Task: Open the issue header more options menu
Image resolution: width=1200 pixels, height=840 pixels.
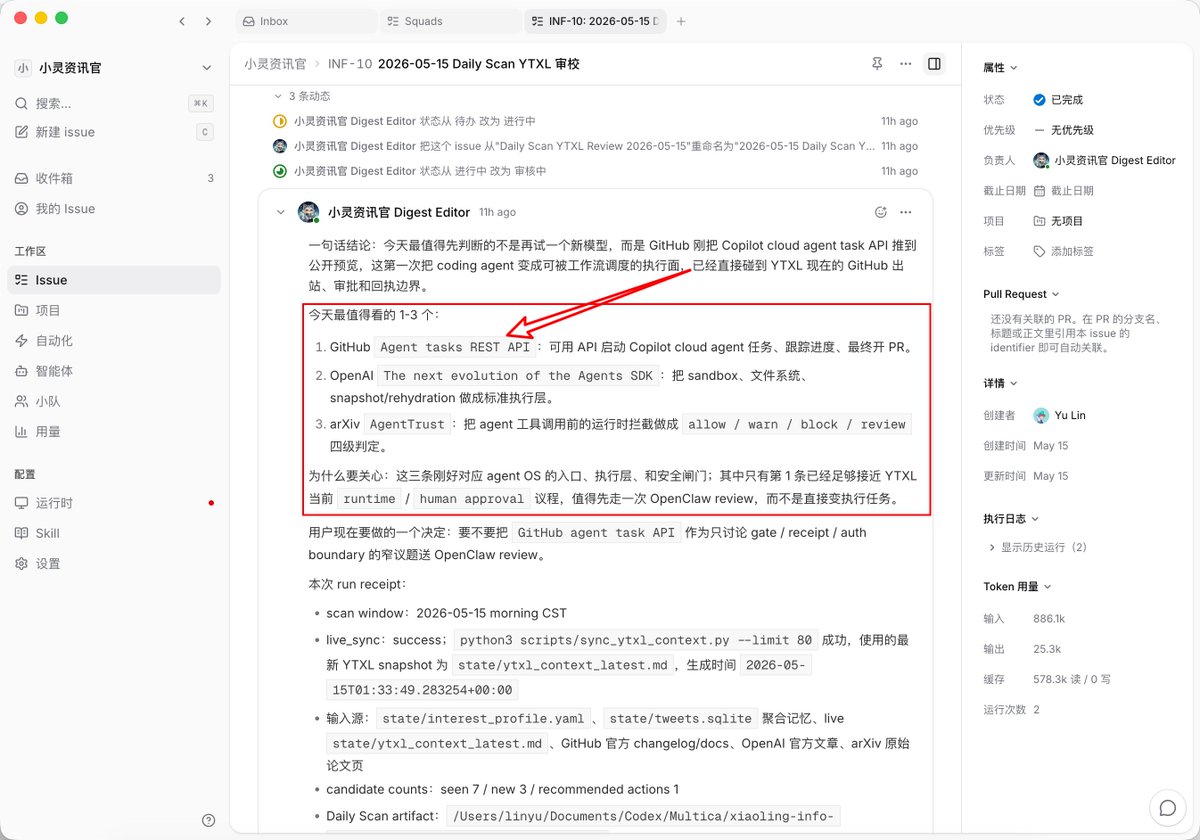Action: pos(905,64)
